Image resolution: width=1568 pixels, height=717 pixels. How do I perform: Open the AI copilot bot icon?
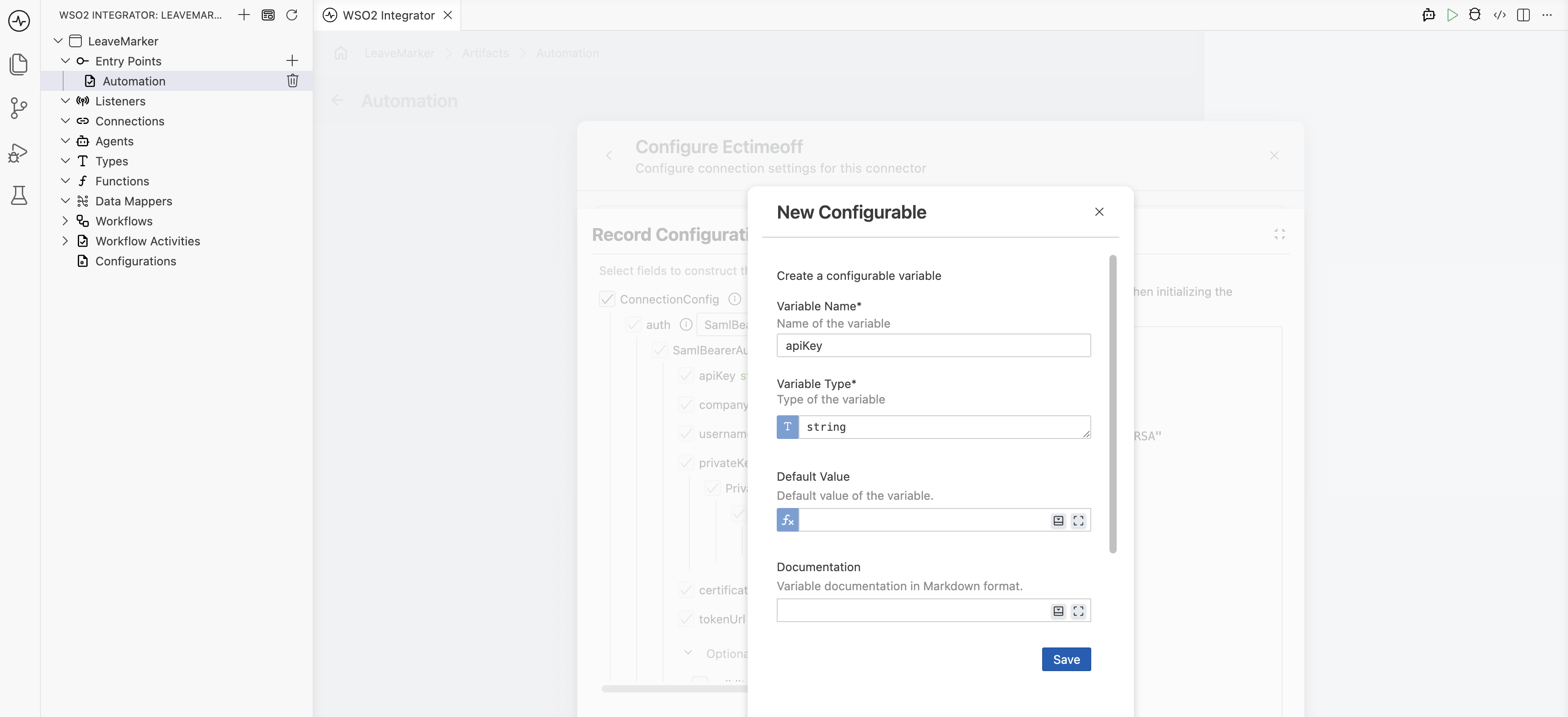tap(1428, 15)
